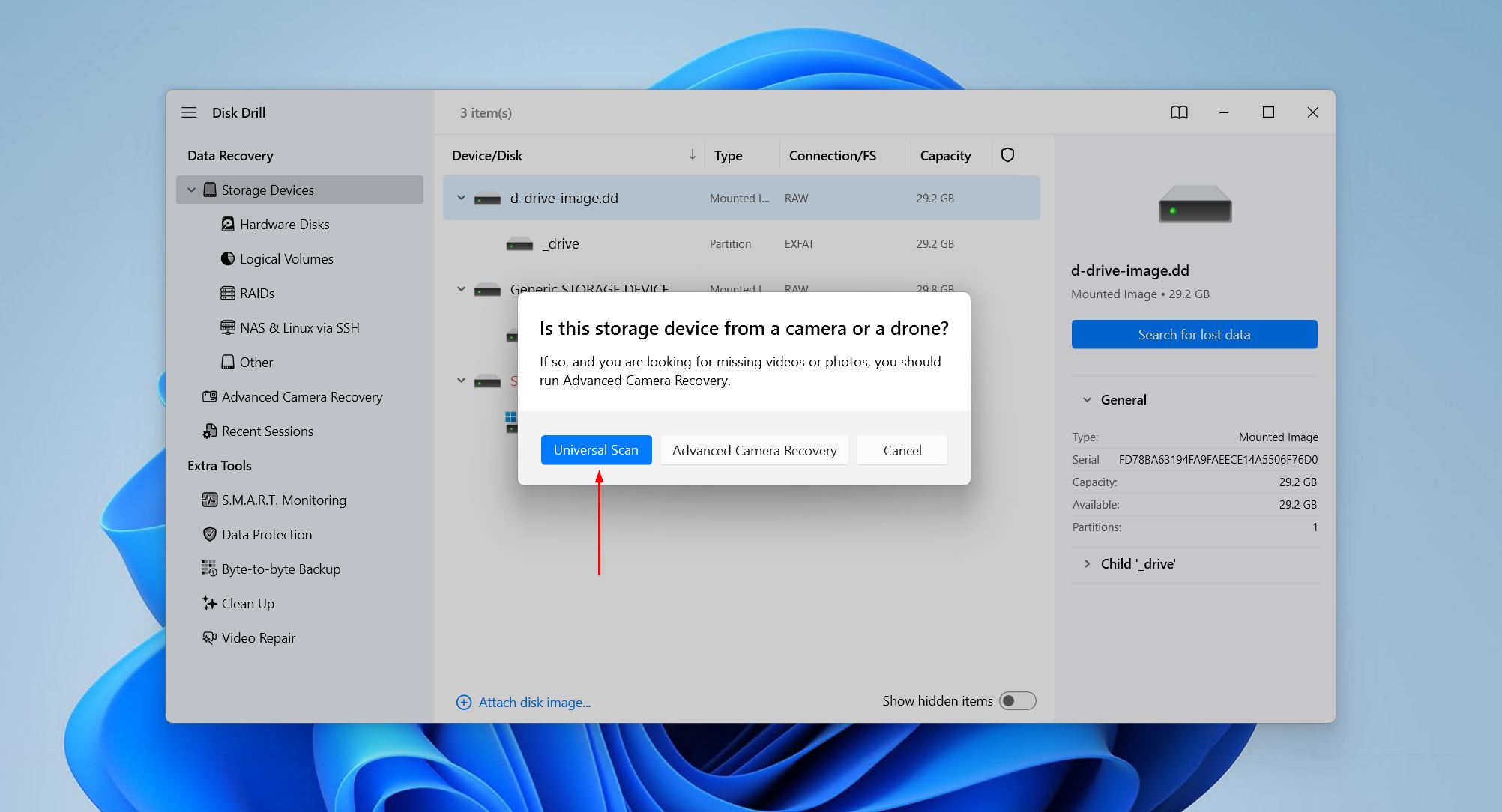Select the _drive EXFAT partition row
The image size is (1502, 812).
pyautogui.click(x=741, y=244)
